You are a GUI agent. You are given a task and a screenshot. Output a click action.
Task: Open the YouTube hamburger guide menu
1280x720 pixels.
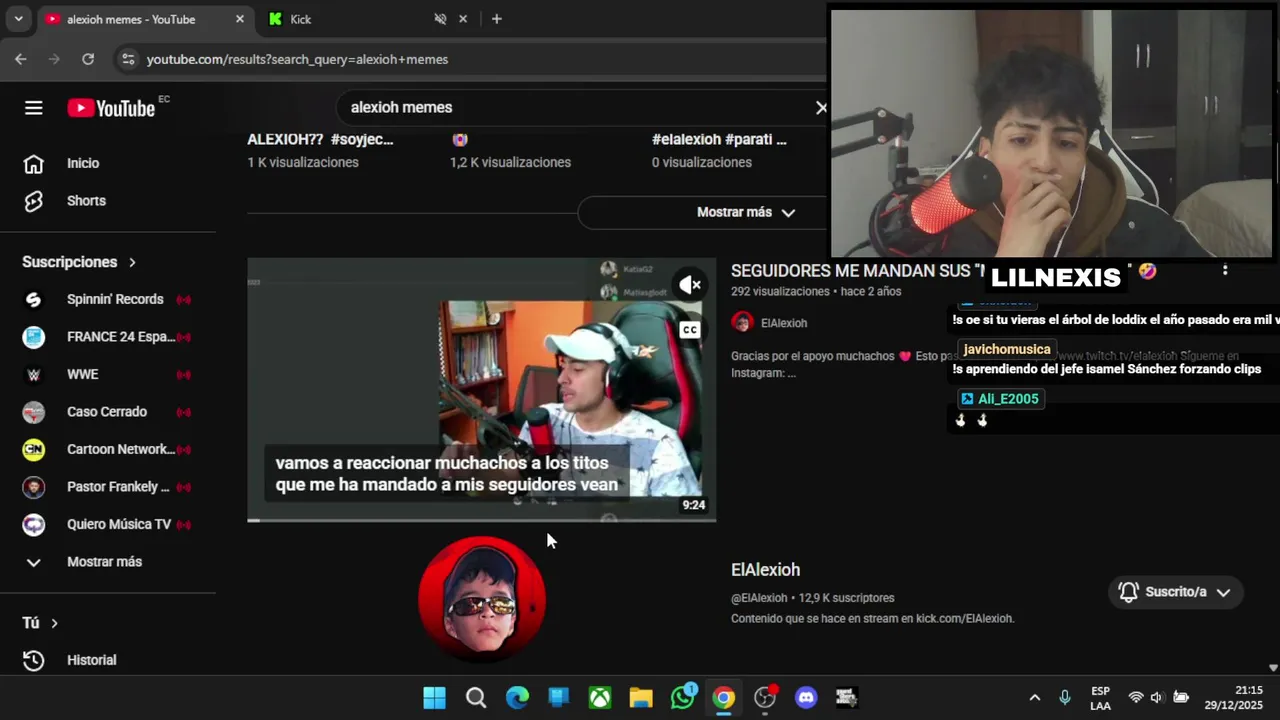tap(34, 108)
